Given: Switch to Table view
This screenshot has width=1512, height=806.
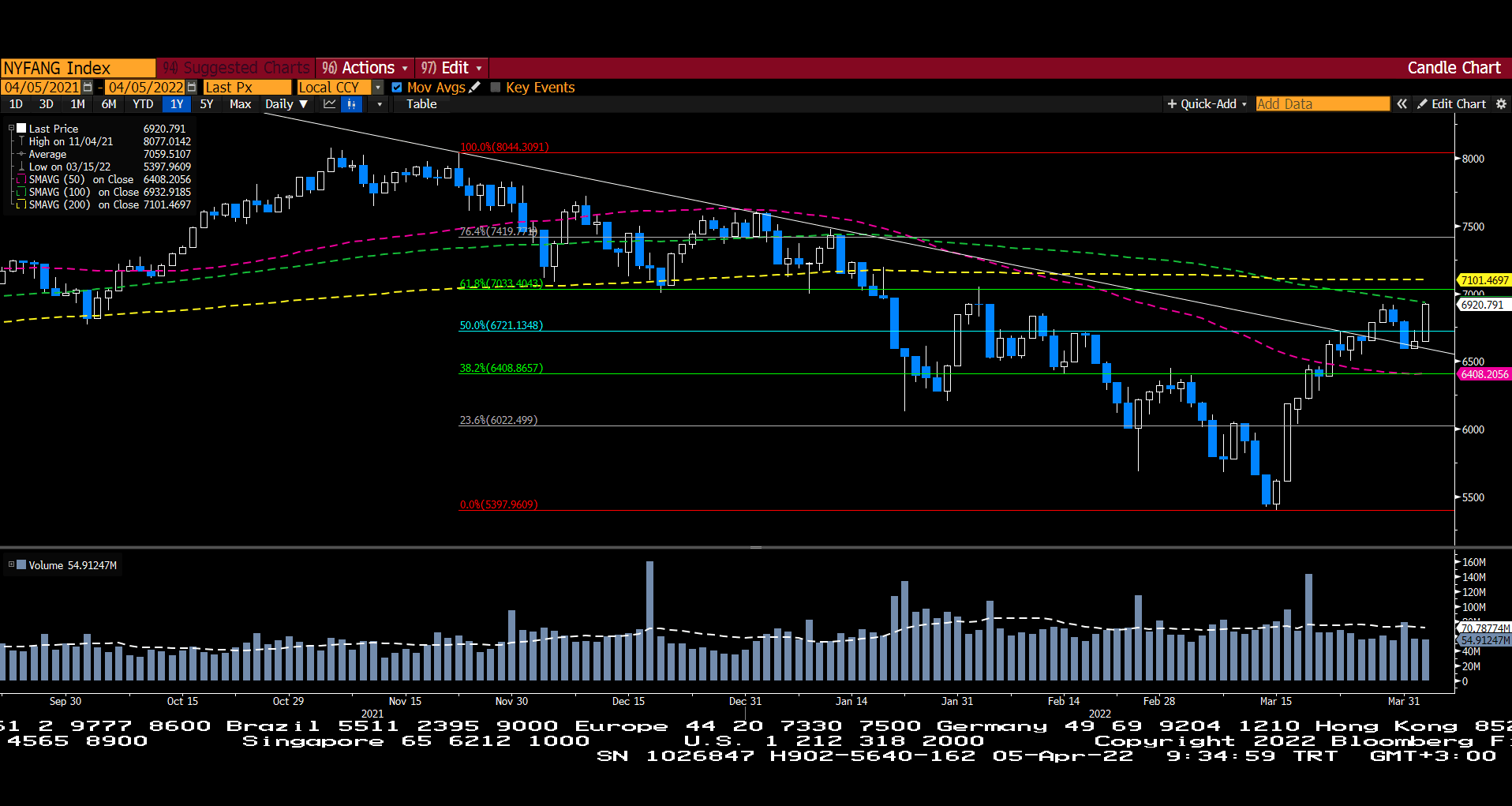Looking at the screenshot, I should click(x=421, y=104).
